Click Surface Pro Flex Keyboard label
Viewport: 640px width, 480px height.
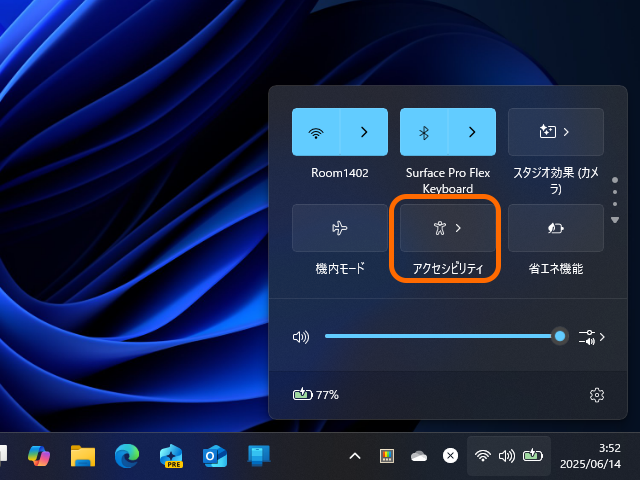[448, 180]
